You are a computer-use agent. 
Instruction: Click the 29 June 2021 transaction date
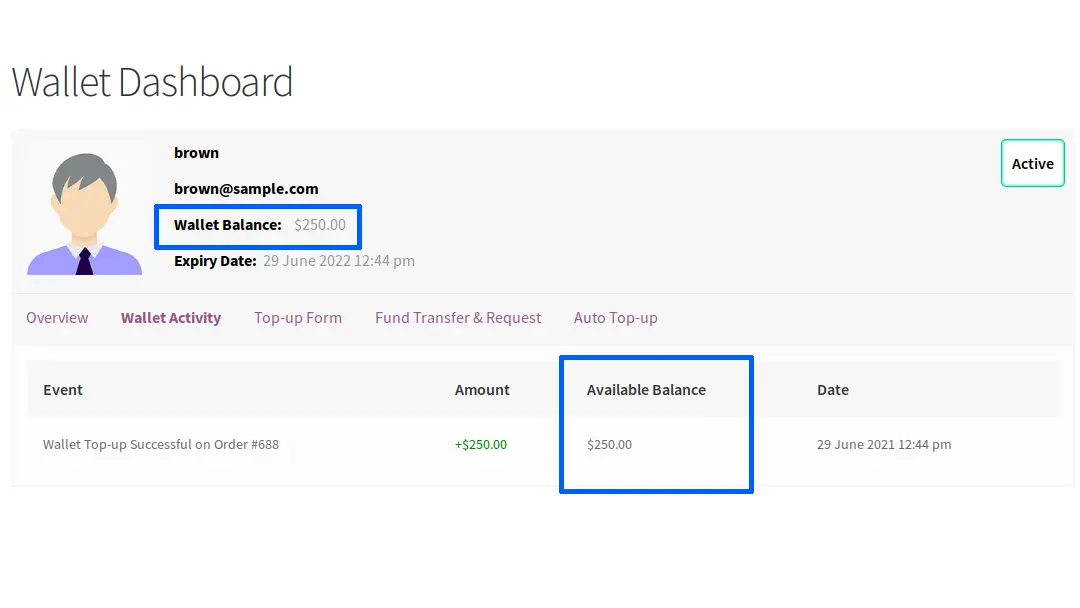click(884, 445)
